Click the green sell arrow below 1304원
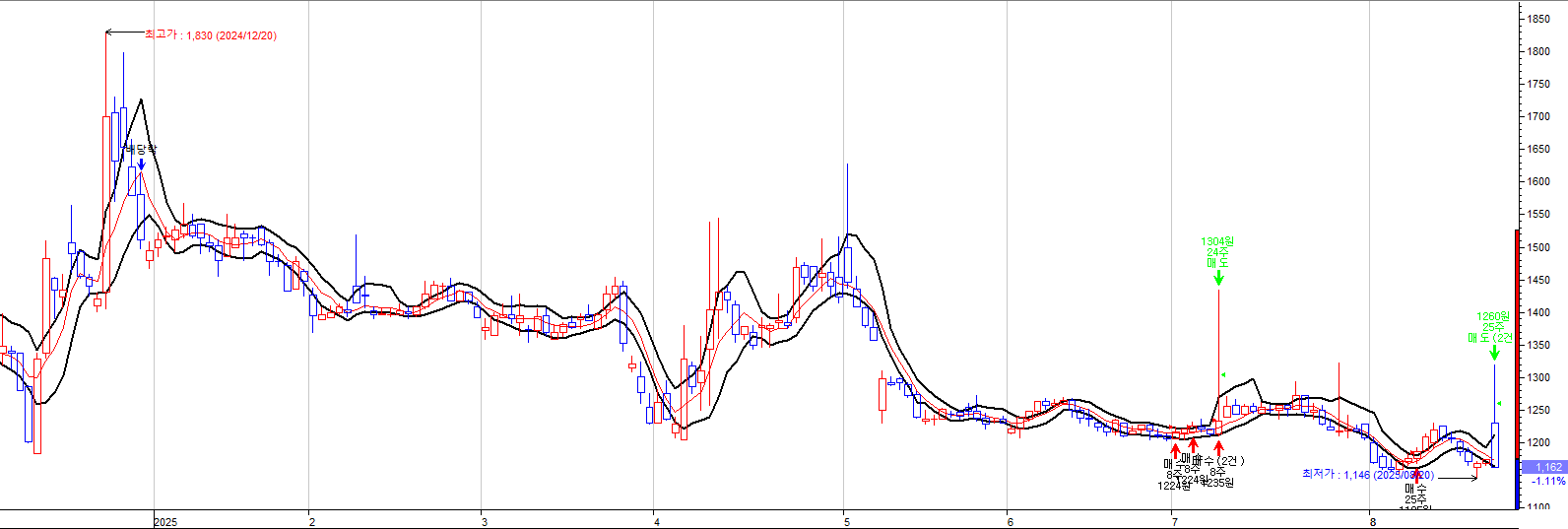This screenshot has width=1568, height=529. pyautogui.click(x=1218, y=277)
